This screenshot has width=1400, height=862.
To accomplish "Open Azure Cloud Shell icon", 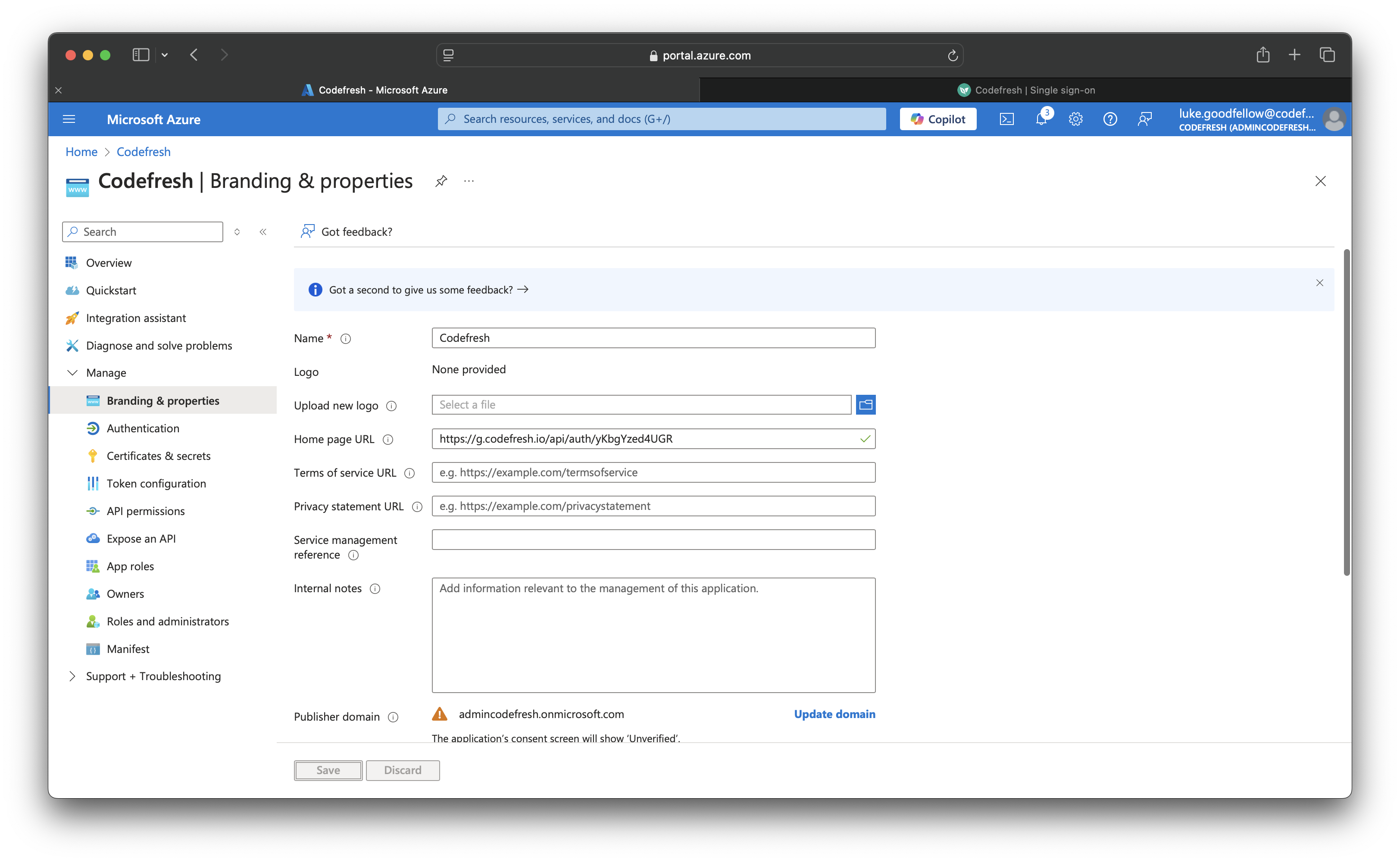I will tap(1006, 119).
